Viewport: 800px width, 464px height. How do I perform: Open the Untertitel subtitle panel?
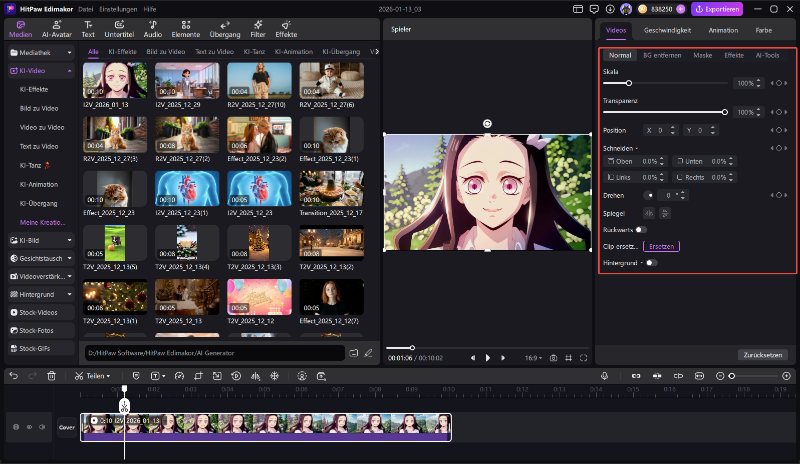pyautogui.click(x=119, y=27)
